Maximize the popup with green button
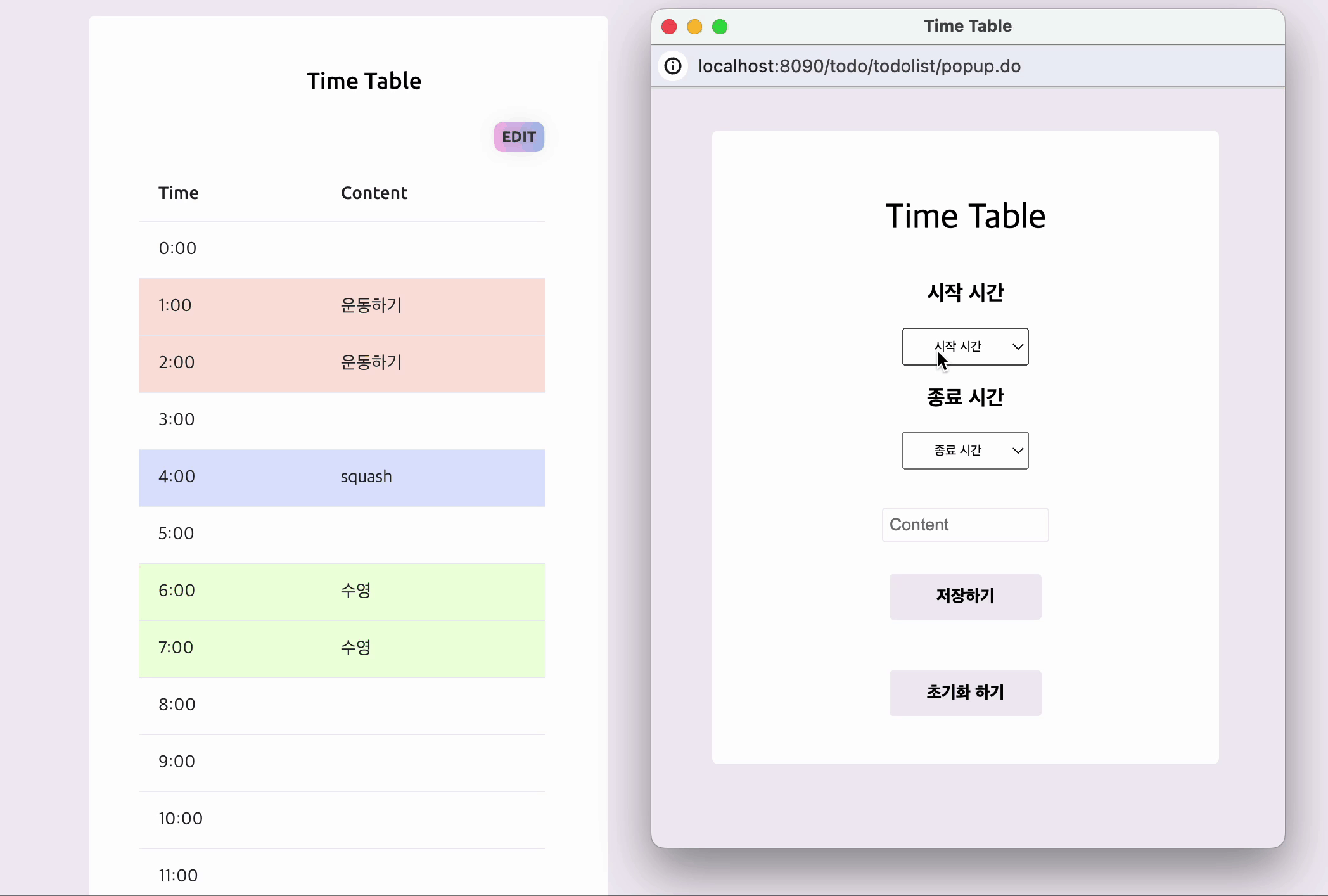This screenshot has height=896, width=1328. (720, 27)
